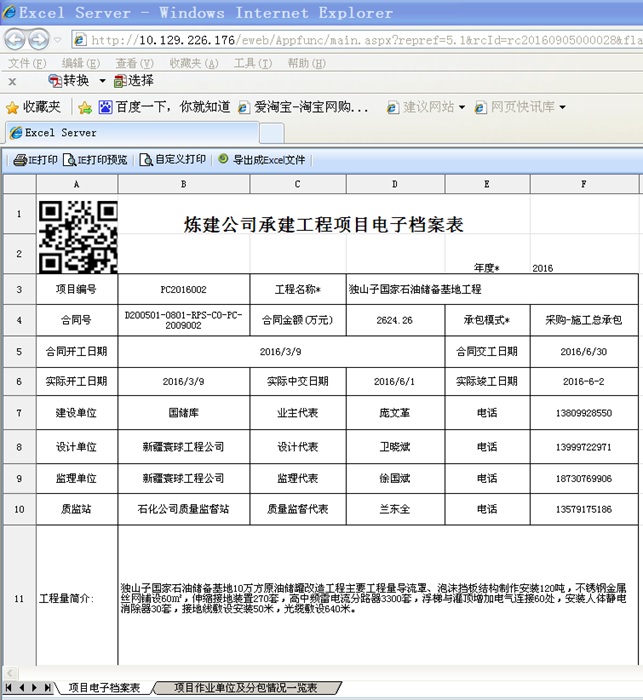Viewport: 643px width, 700px height.
Task: Click the 网页快讯库 favorites link
Action: pos(514,107)
